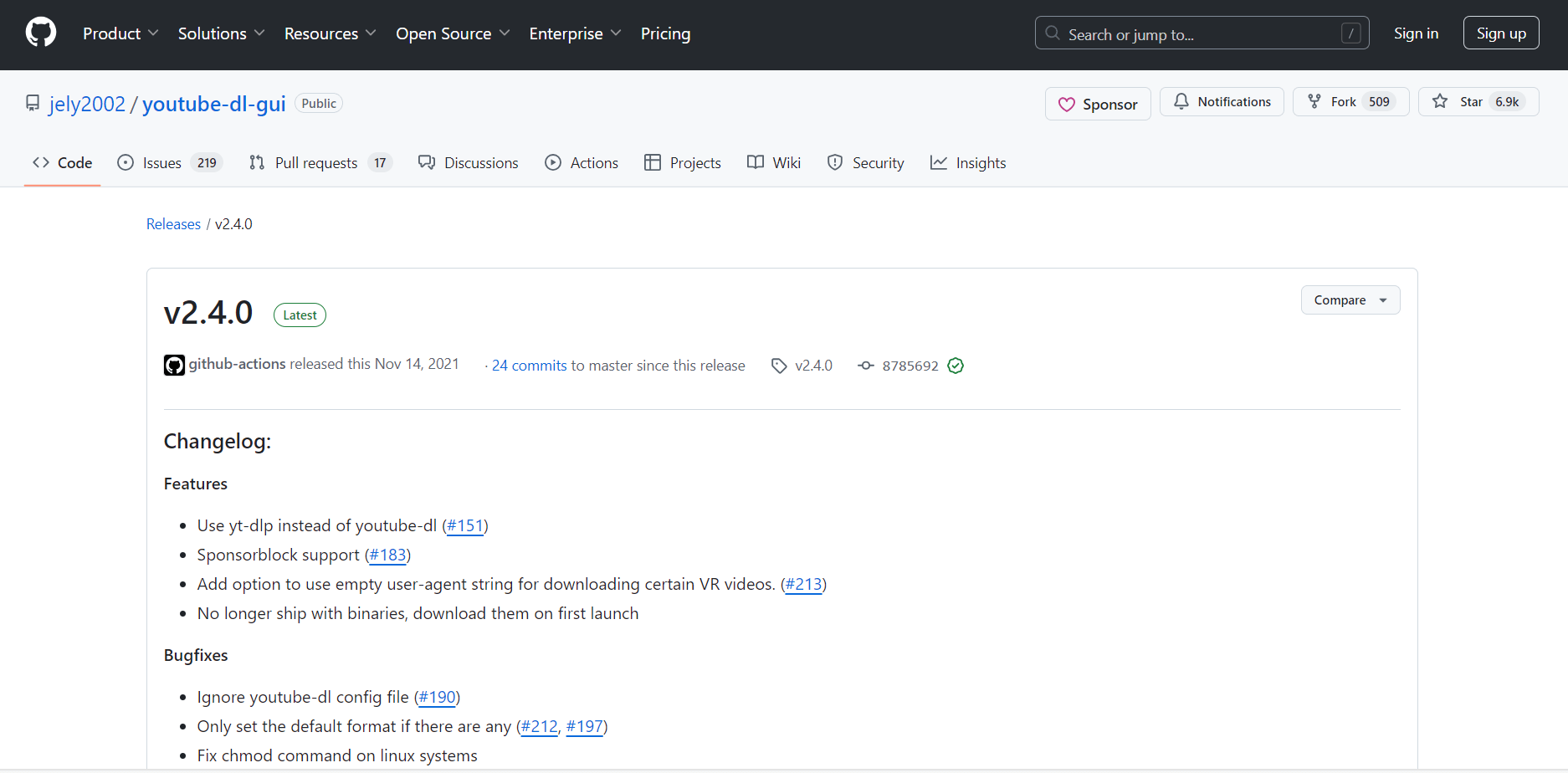Open the Security tab
Viewport: 1568px width, 773px height.
(865, 162)
